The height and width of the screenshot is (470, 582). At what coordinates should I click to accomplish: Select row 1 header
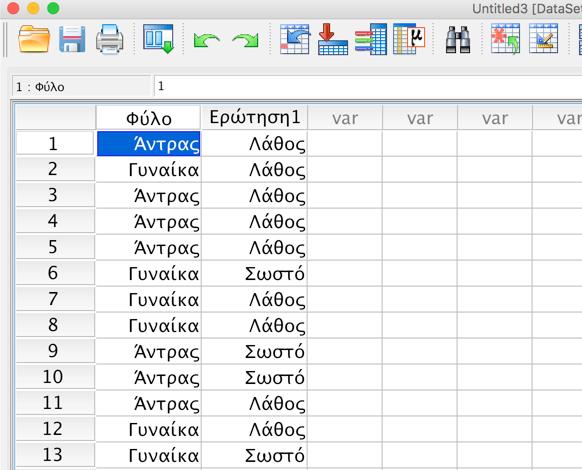(x=55, y=144)
